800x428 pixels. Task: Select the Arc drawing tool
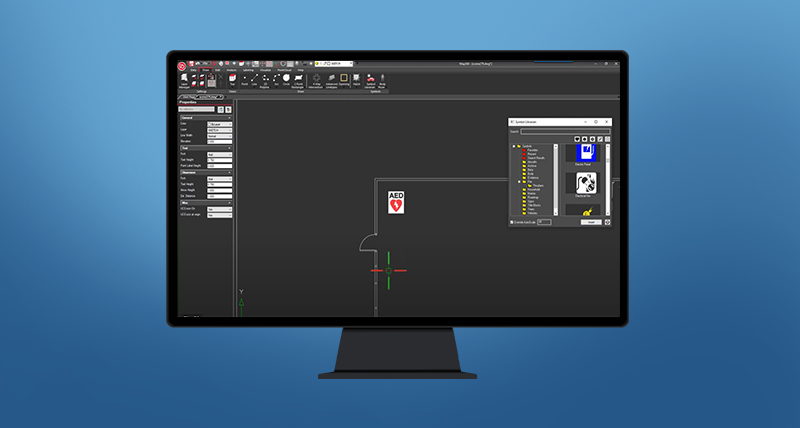(x=275, y=78)
